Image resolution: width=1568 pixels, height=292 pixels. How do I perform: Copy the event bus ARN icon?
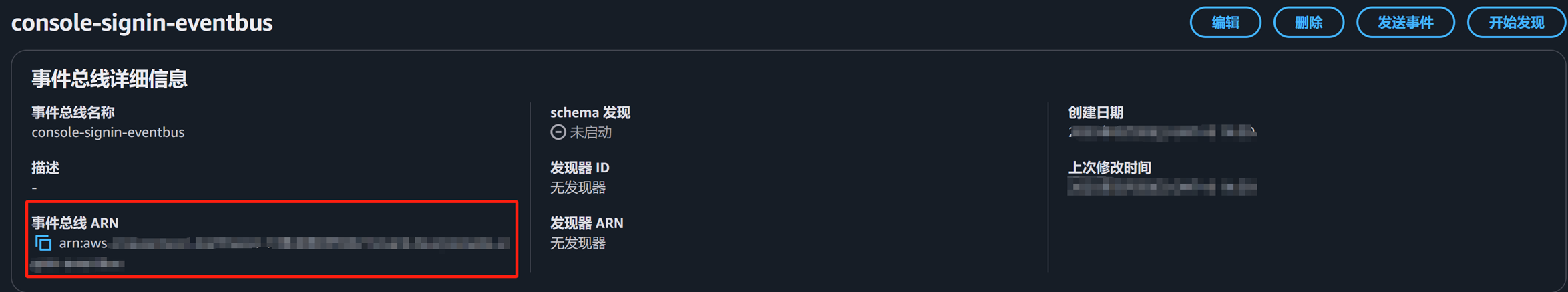(43, 243)
